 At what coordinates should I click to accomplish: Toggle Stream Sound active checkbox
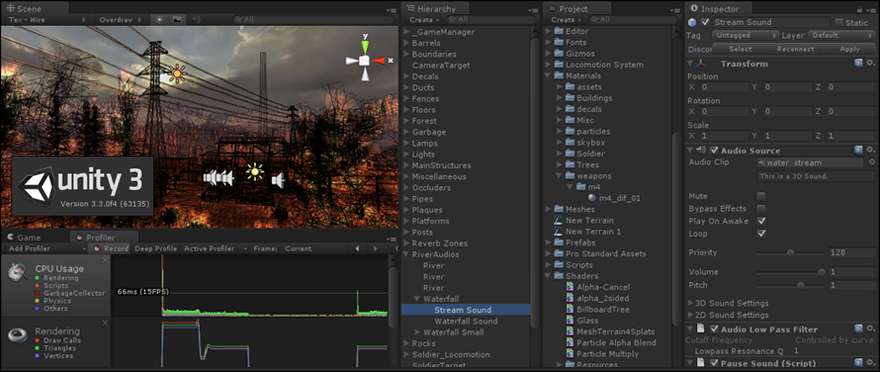click(705, 22)
